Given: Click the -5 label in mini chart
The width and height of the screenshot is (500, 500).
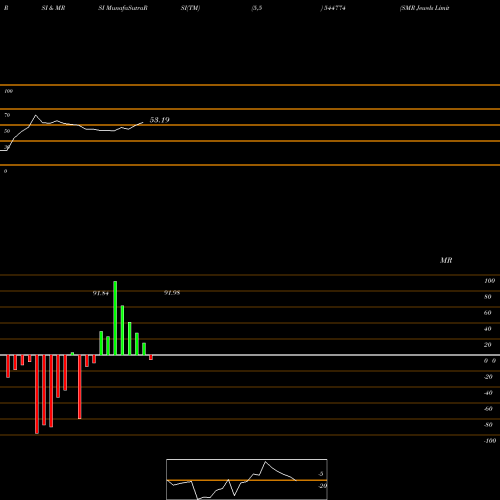Looking at the screenshot, I should tap(321, 474).
